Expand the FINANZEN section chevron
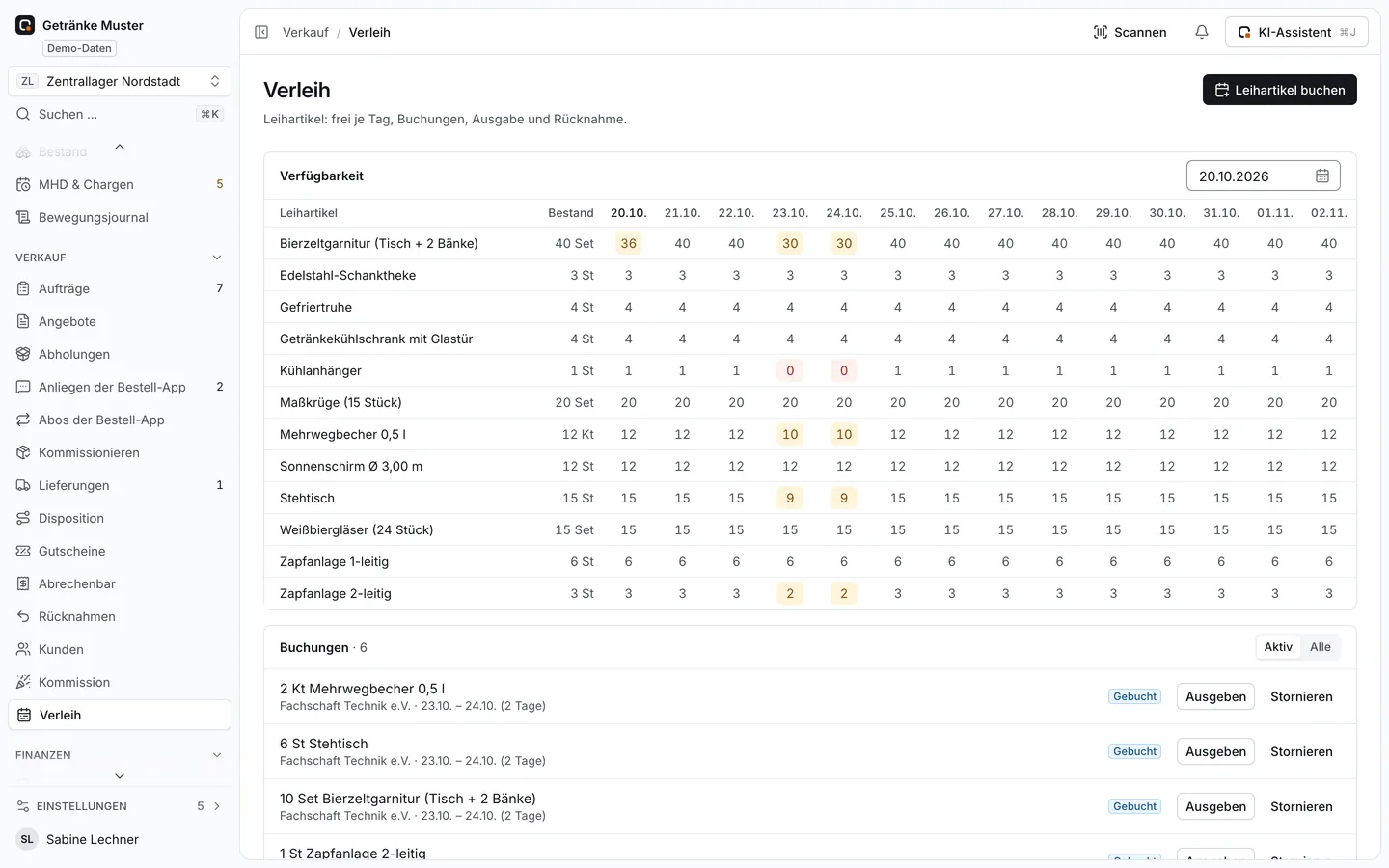Image resolution: width=1389 pixels, height=868 pixels. pyautogui.click(x=217, y=755)
